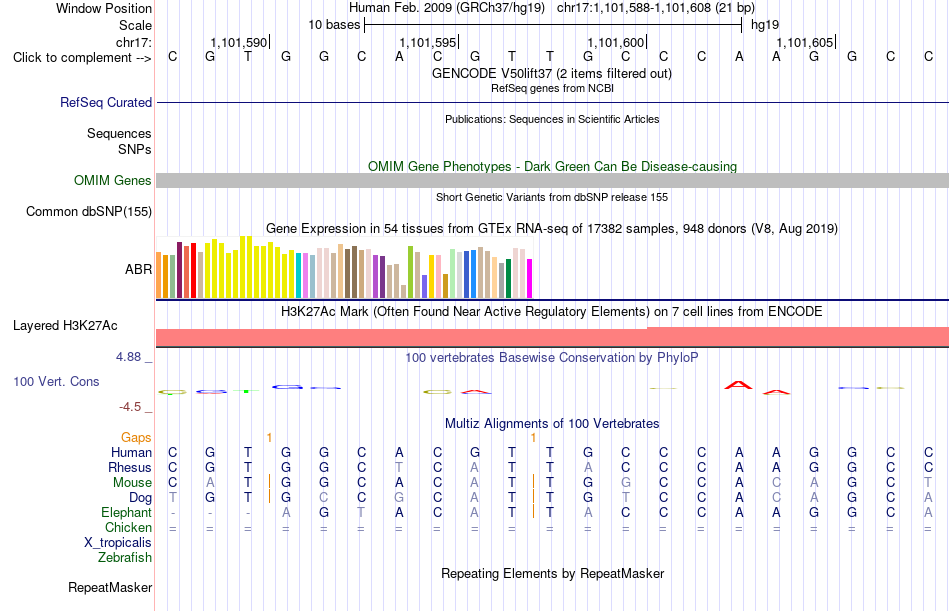Click the Scale label
The height and width of the screenshot is (611, 950).
tap(136, 25)
